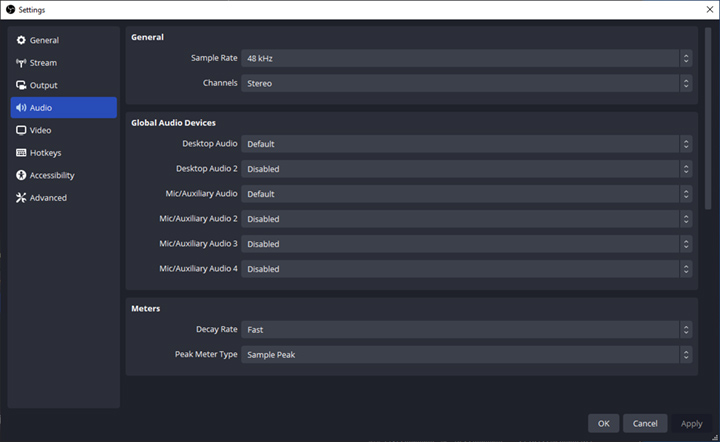
Task: Click the Peak Meter Type spinner arrows
Action: (x=686, y=355)
